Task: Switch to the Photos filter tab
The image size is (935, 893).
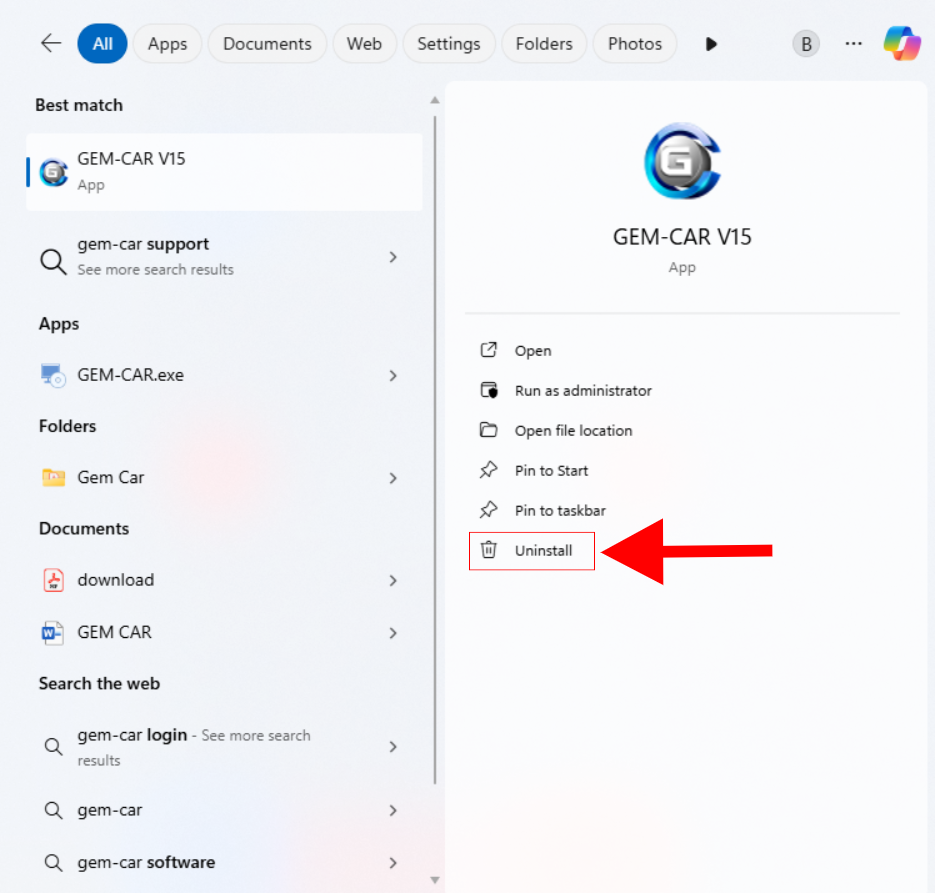Action: pyautogui.click(x=635, y=44)
